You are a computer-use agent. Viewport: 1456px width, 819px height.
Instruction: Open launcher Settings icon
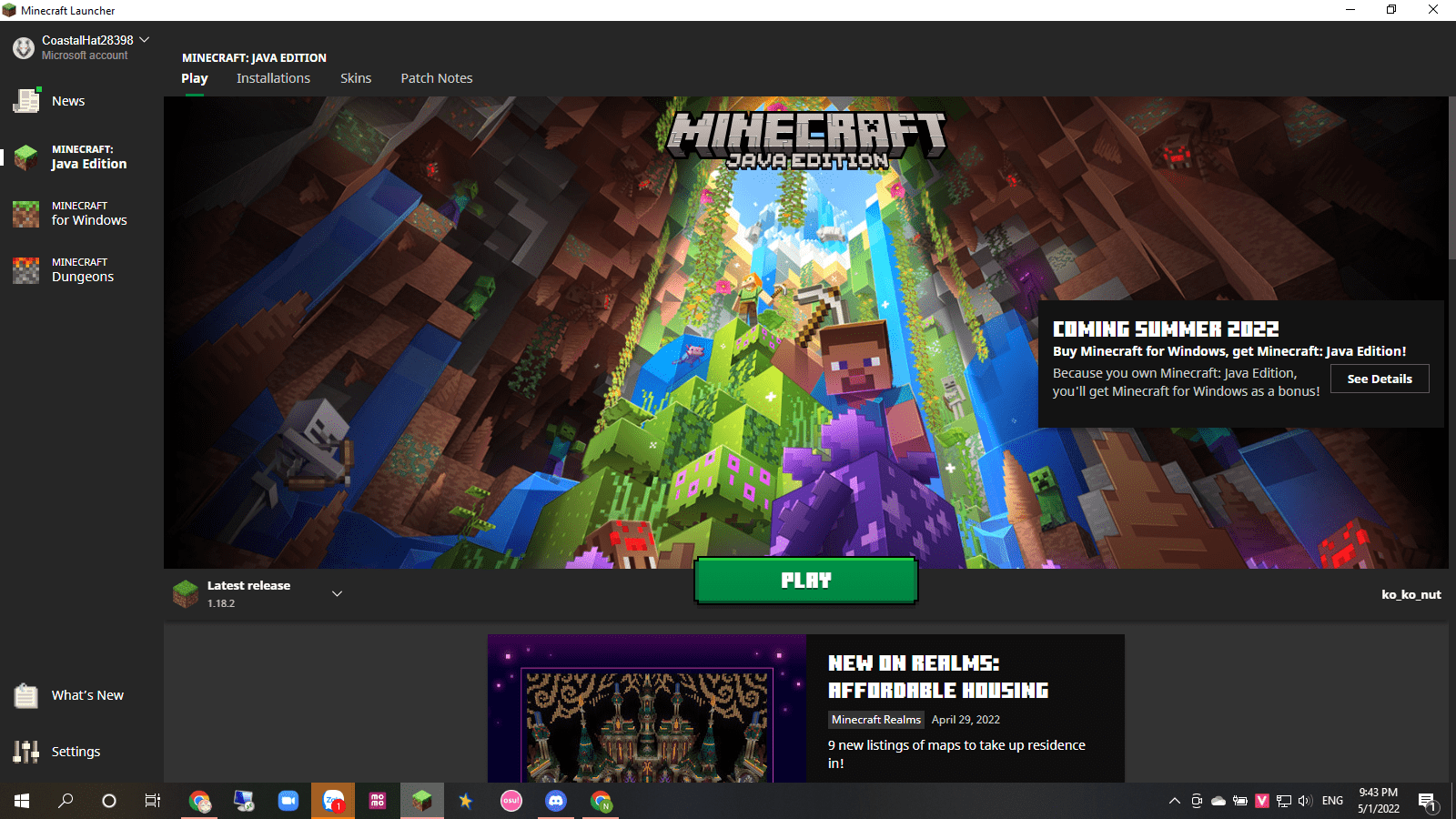click(x=26, y=752)
